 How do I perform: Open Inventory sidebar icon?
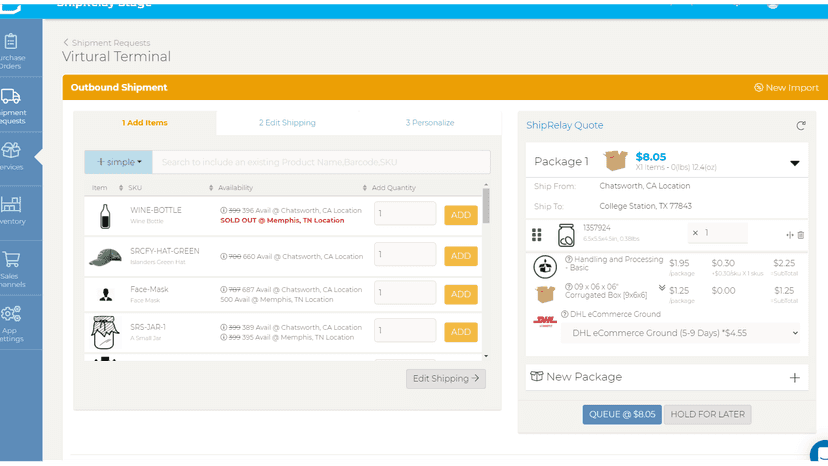point(11,204)
